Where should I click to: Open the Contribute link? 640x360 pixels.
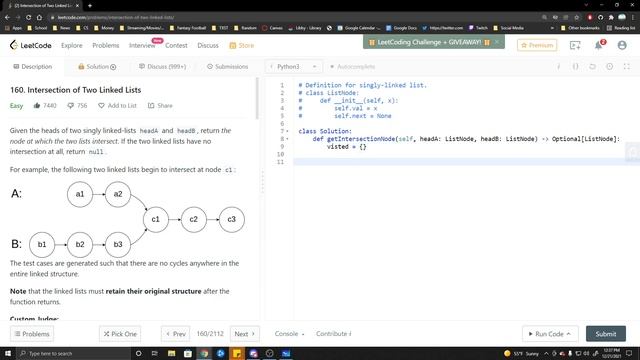pyautogui.click(x=333, y=334)
